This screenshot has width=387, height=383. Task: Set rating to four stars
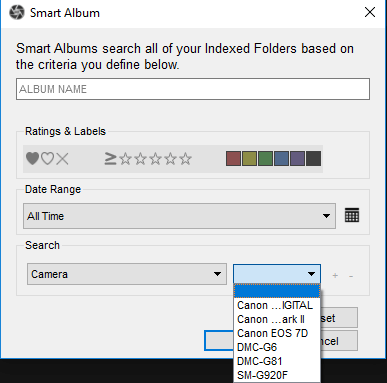[170, 159]
